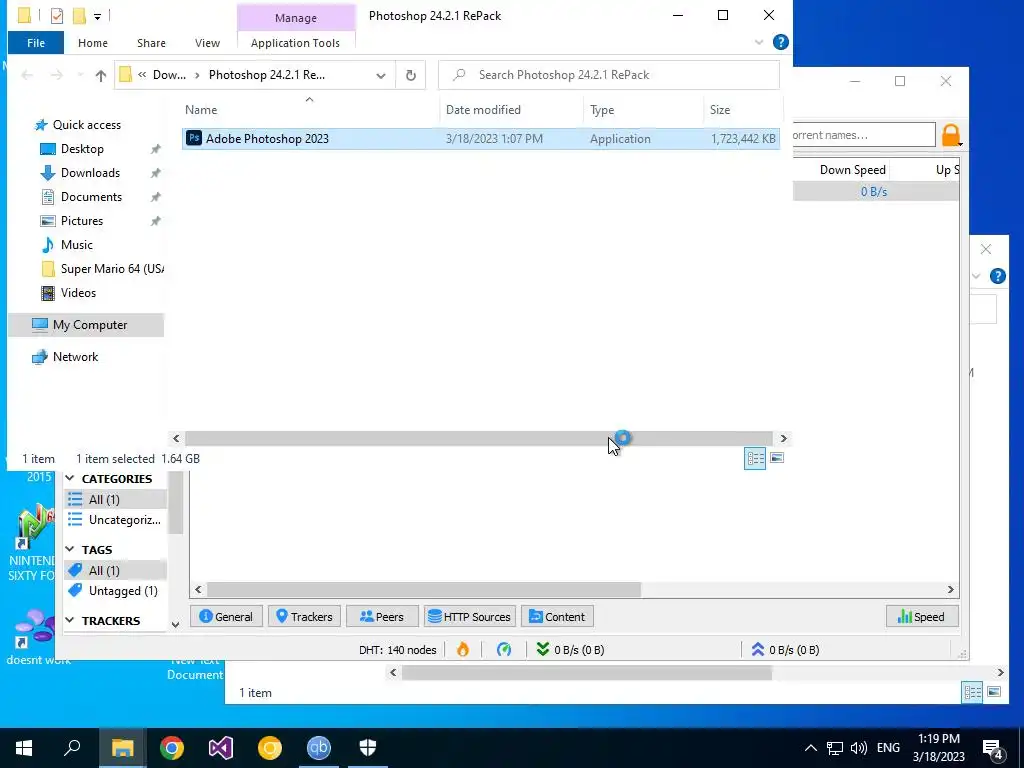Switch to the Share ribbon tab
The height and width of the screenshot is (768, 1024).
(x=152, y=43)
